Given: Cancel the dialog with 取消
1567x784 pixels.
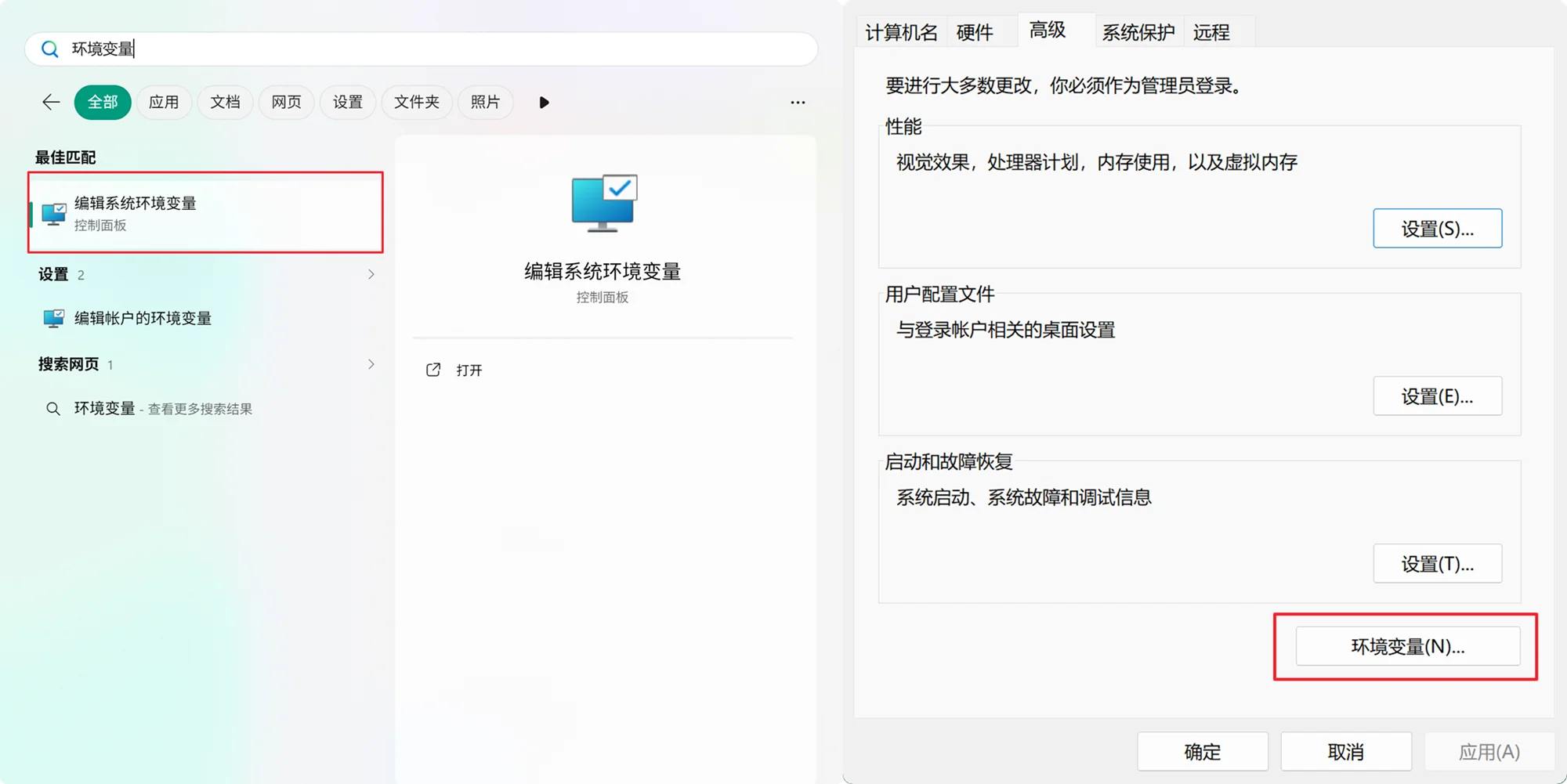Looking at the screenshot, I should 1346,752.
